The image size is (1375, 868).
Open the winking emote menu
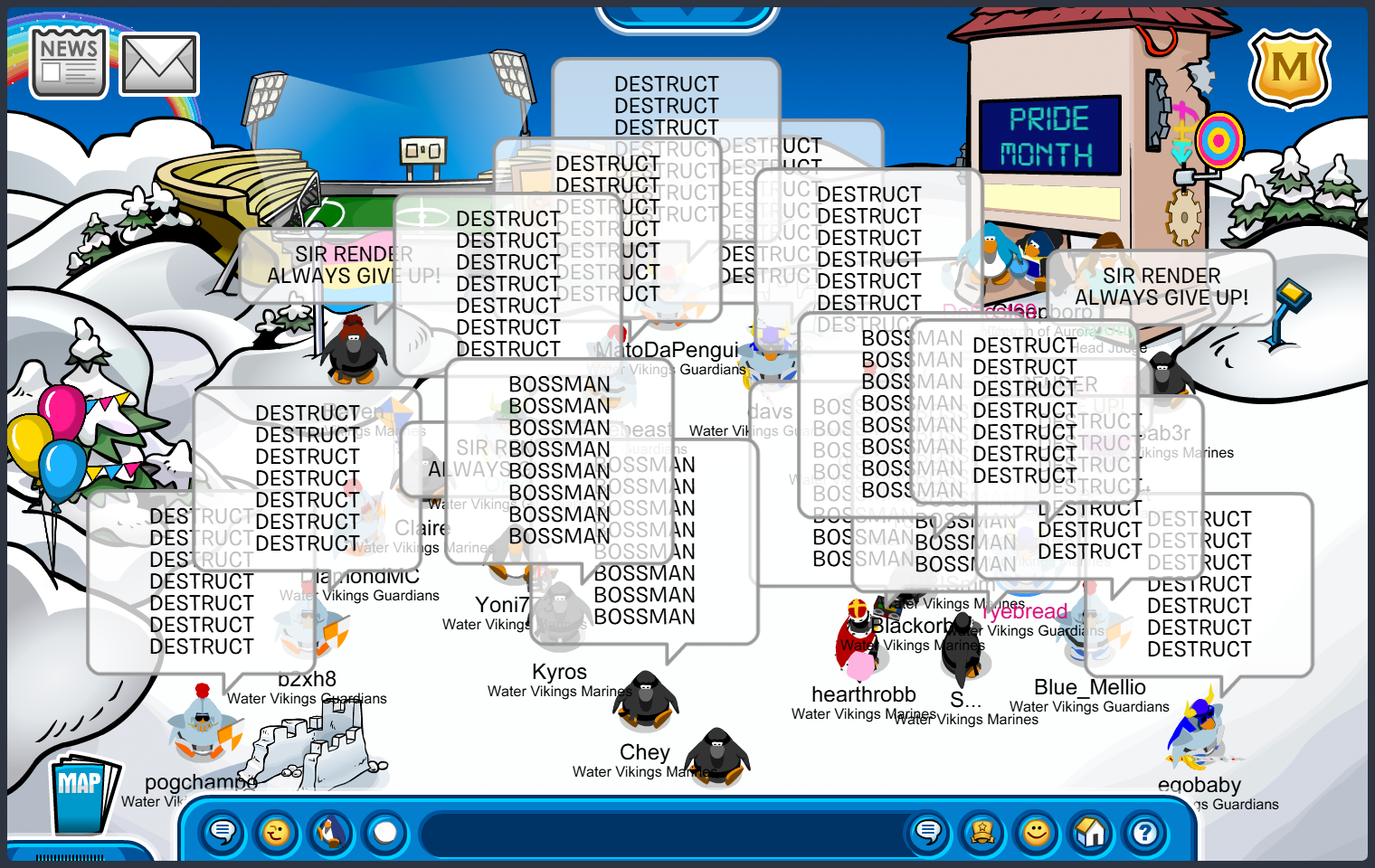277,832
